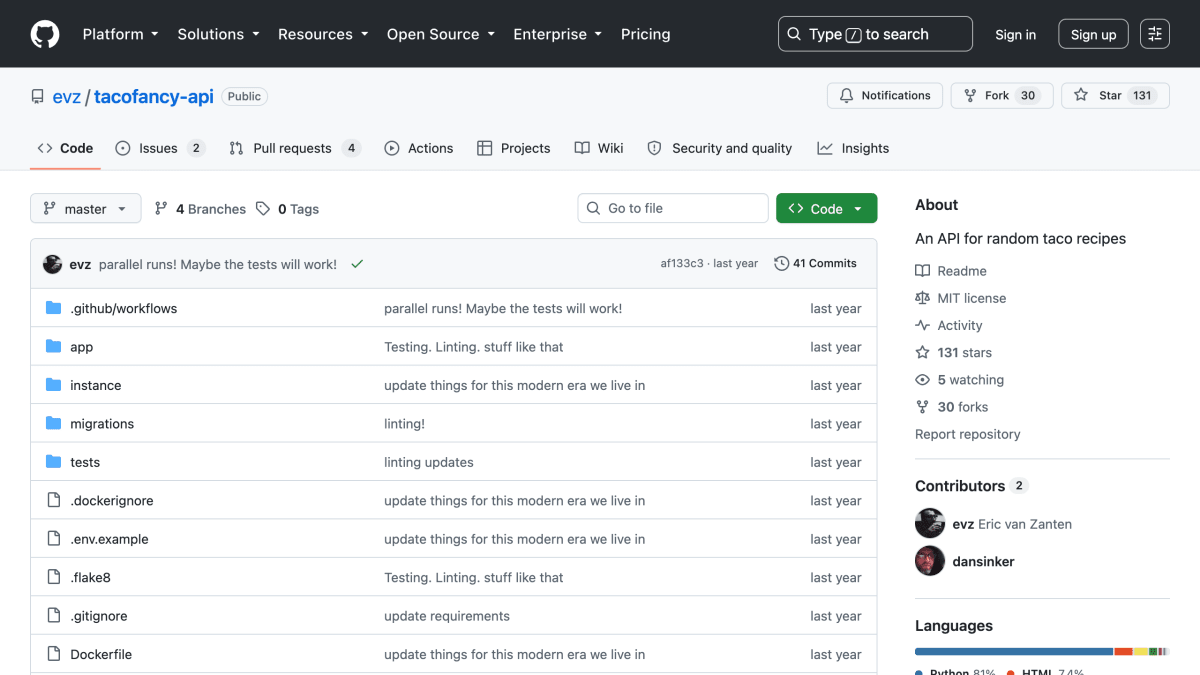Expand the Platform menu

pyautogui.click(x=120, y=34)
